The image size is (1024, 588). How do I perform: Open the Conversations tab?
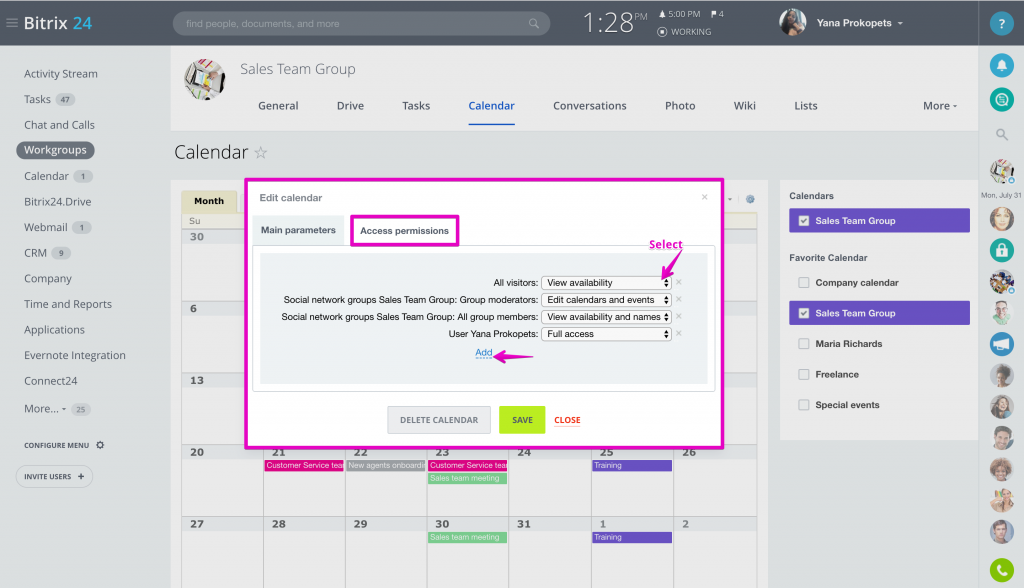click(x=590, y=106)
